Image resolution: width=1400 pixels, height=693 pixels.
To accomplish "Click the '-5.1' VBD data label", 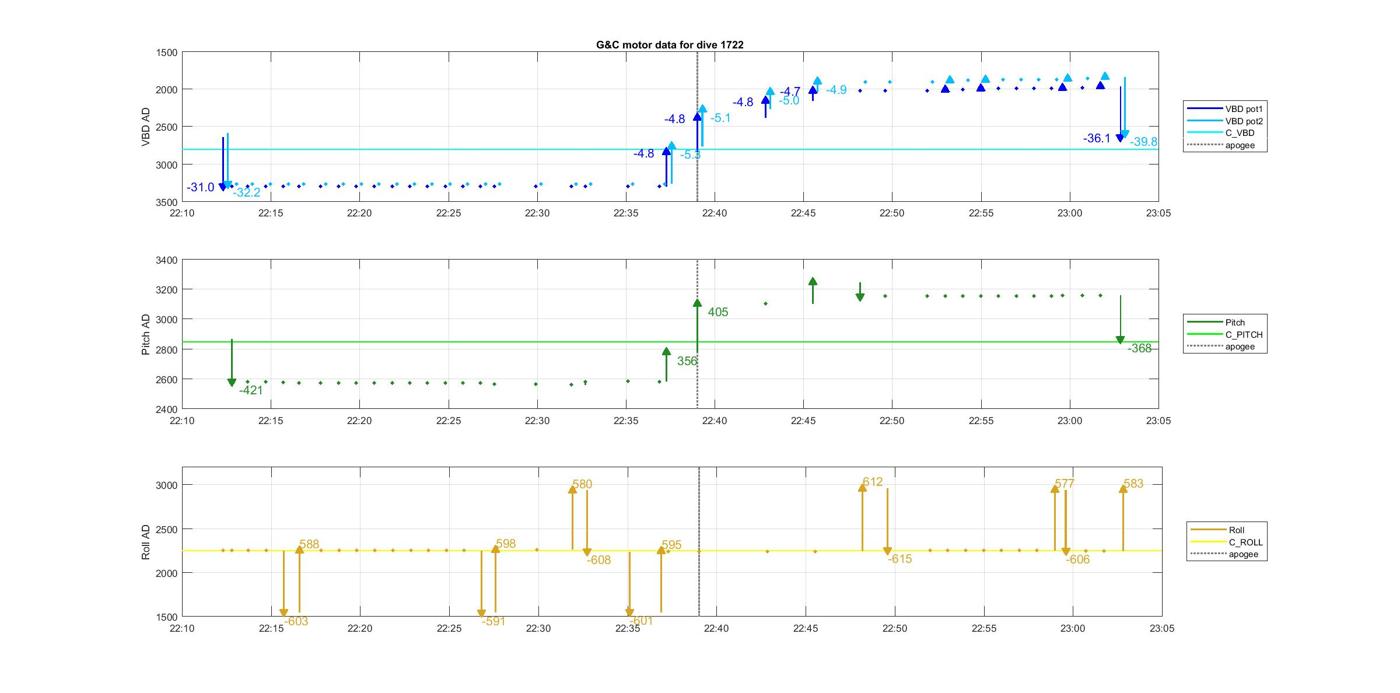I will coord(720,118).
